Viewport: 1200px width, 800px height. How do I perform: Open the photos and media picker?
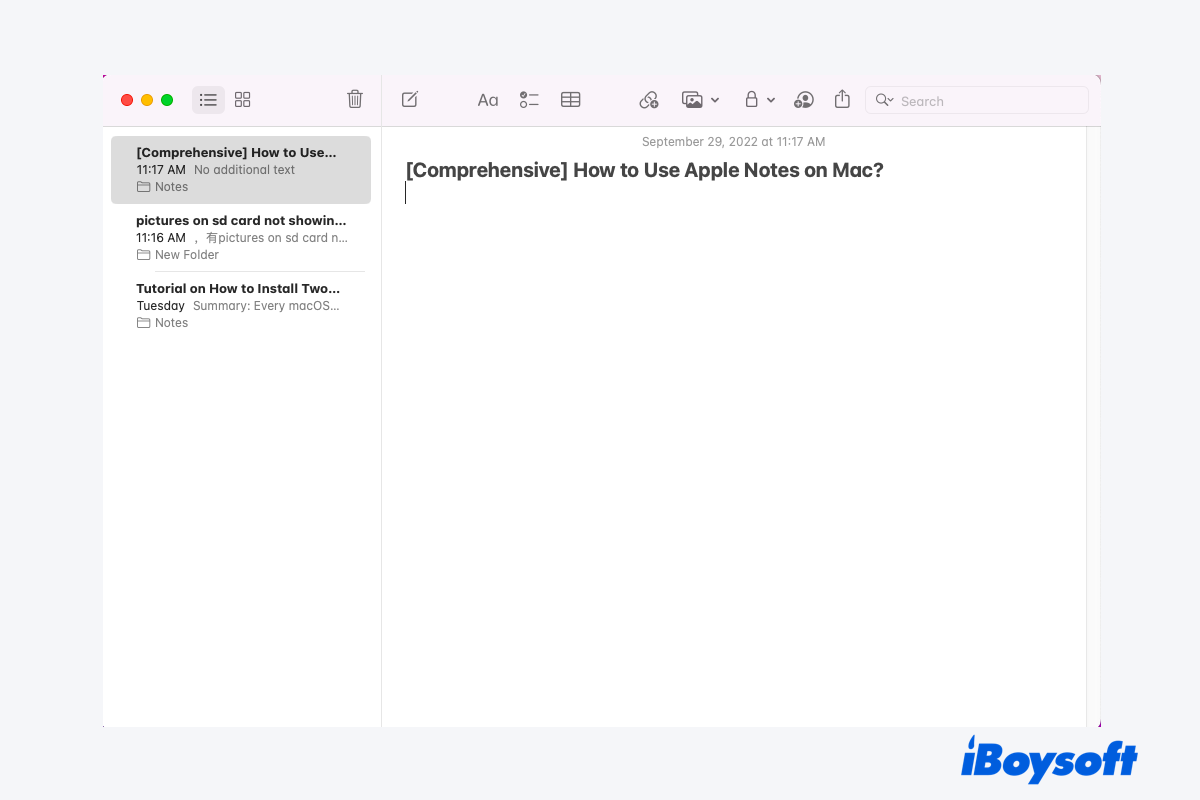691,99
